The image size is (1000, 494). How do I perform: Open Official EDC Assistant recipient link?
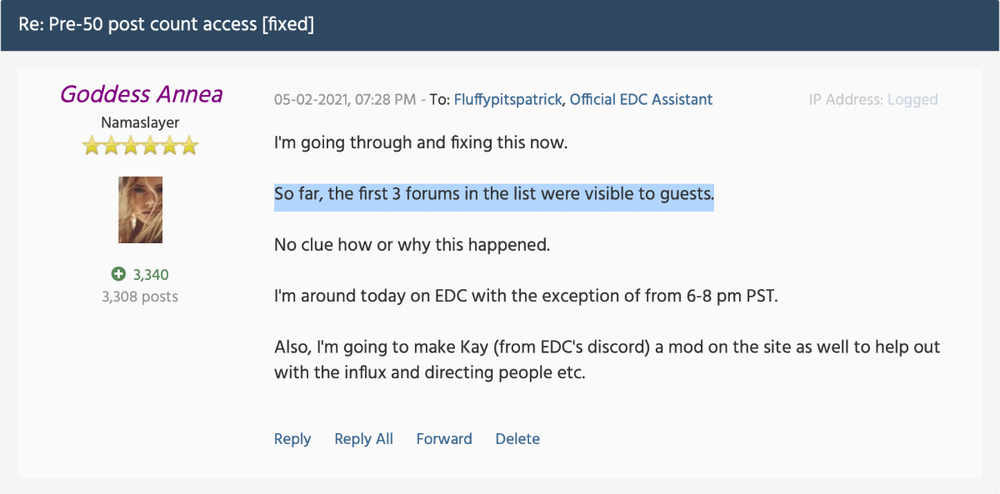[641, 99]
